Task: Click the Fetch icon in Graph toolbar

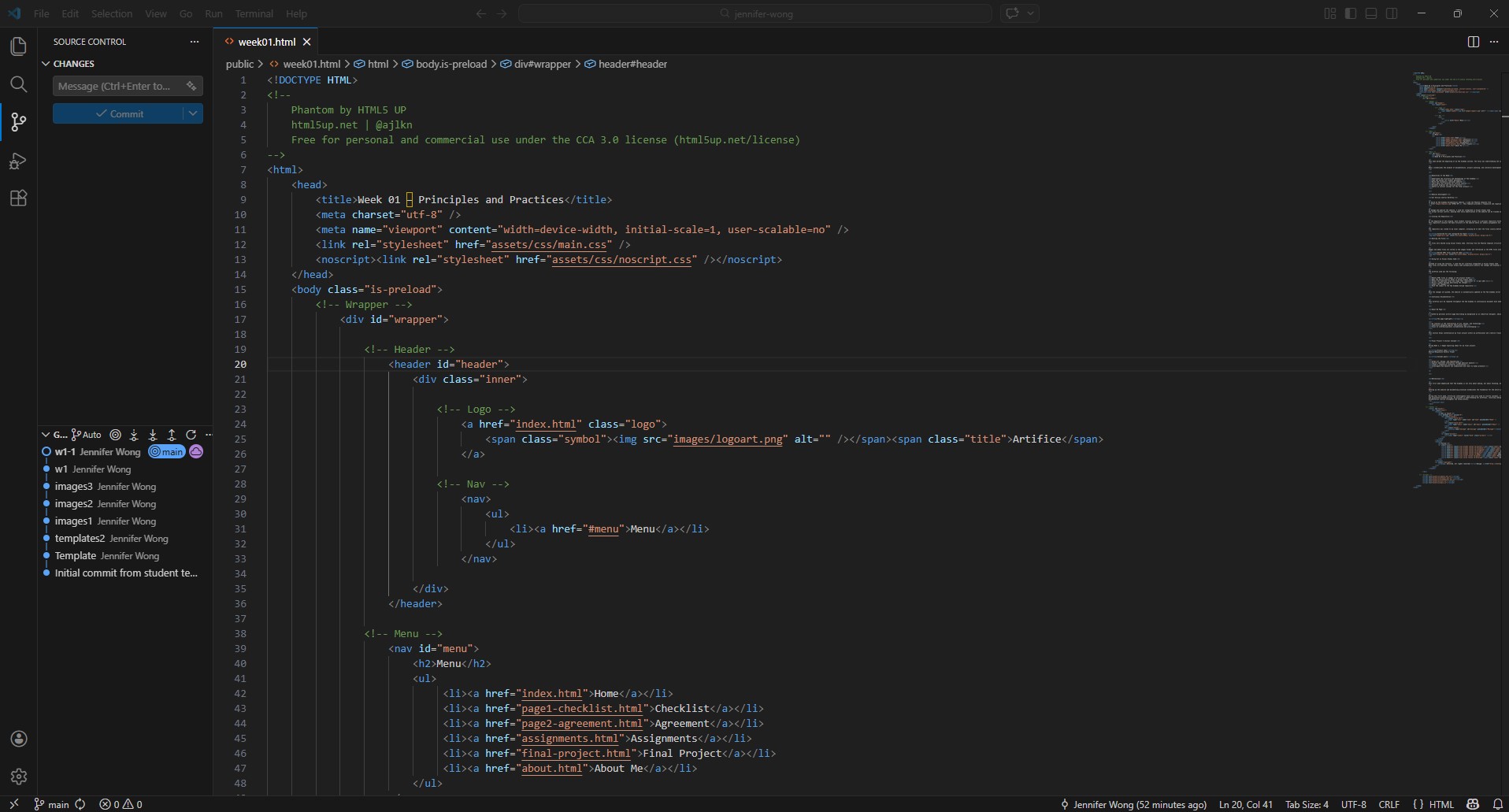Action: (134, 435)
